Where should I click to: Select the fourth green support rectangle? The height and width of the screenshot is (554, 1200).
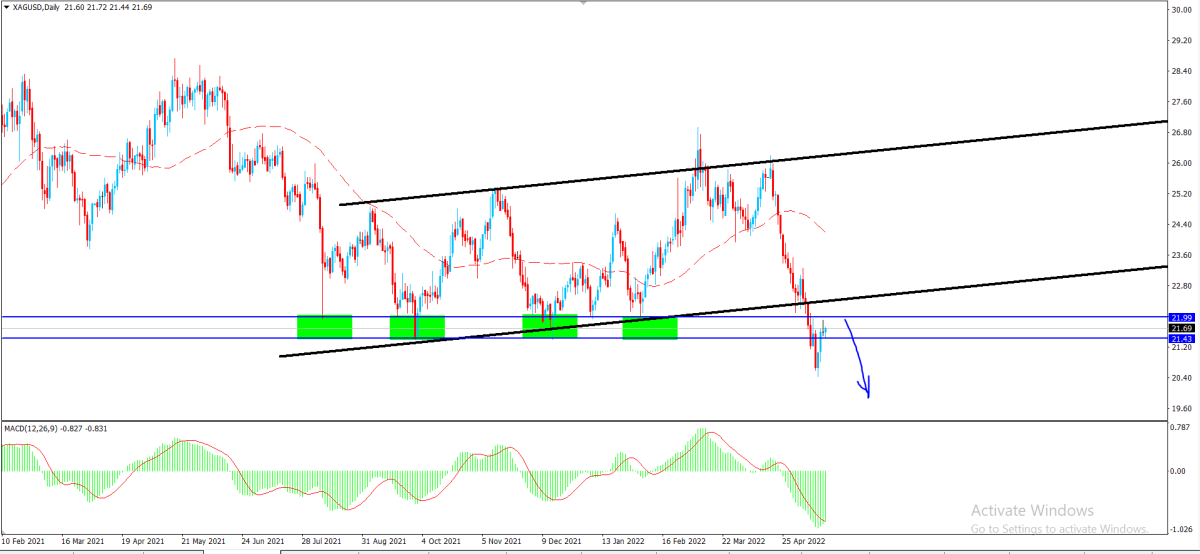click(650, 327)
